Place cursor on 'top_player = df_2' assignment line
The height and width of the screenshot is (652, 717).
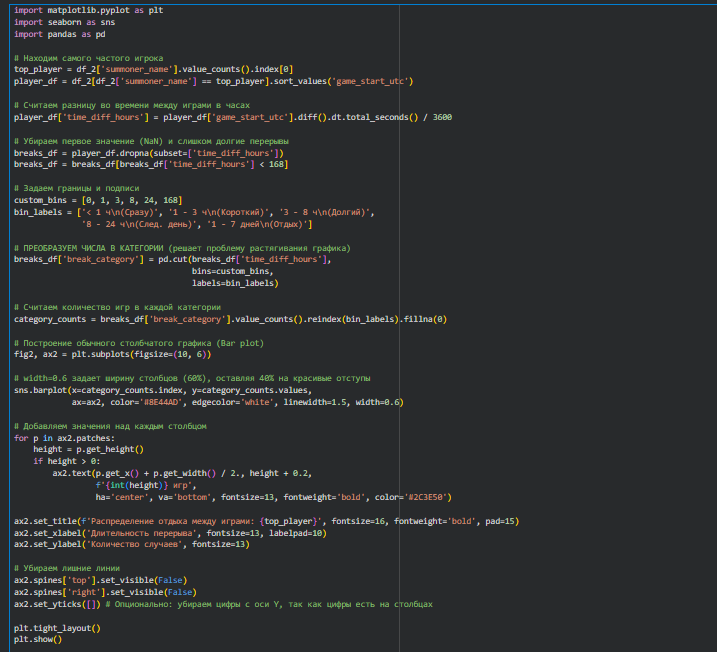pos(153,69)
